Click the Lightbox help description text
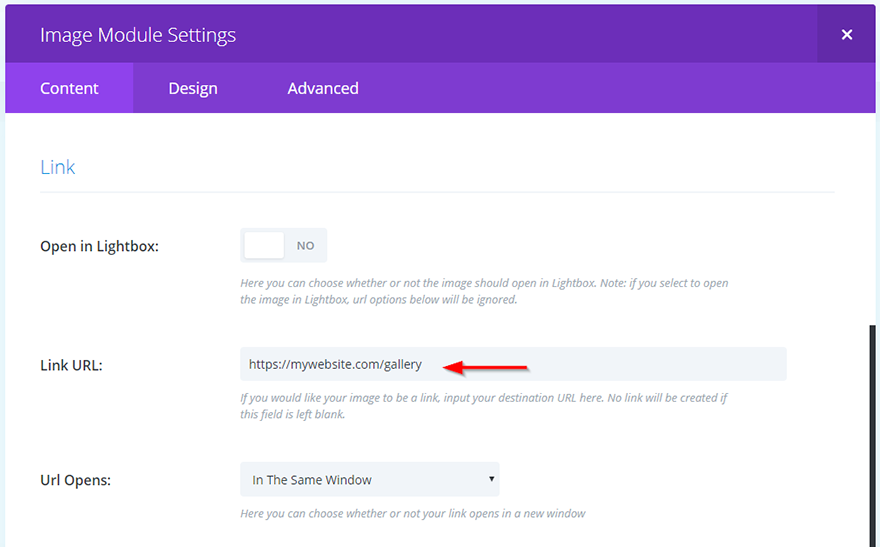880x547 pixels. pos(484,291)
